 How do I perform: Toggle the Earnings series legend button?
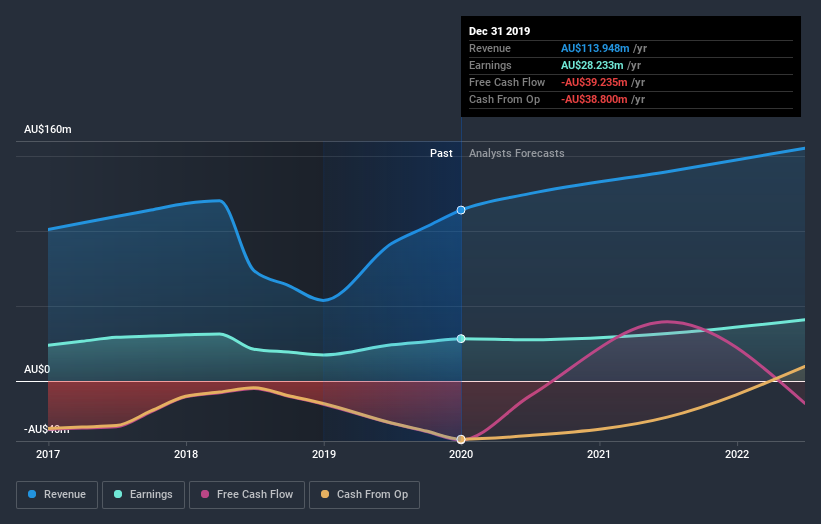pyautogui.click(x=143, y=495)
